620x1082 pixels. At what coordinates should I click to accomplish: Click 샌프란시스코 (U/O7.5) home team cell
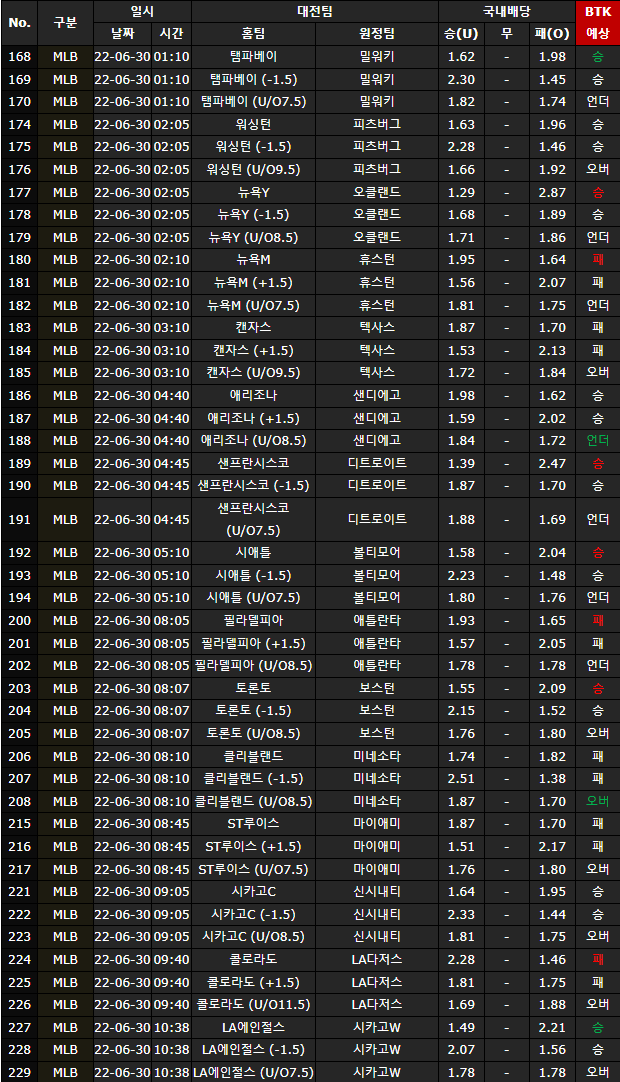coord(253,519)
